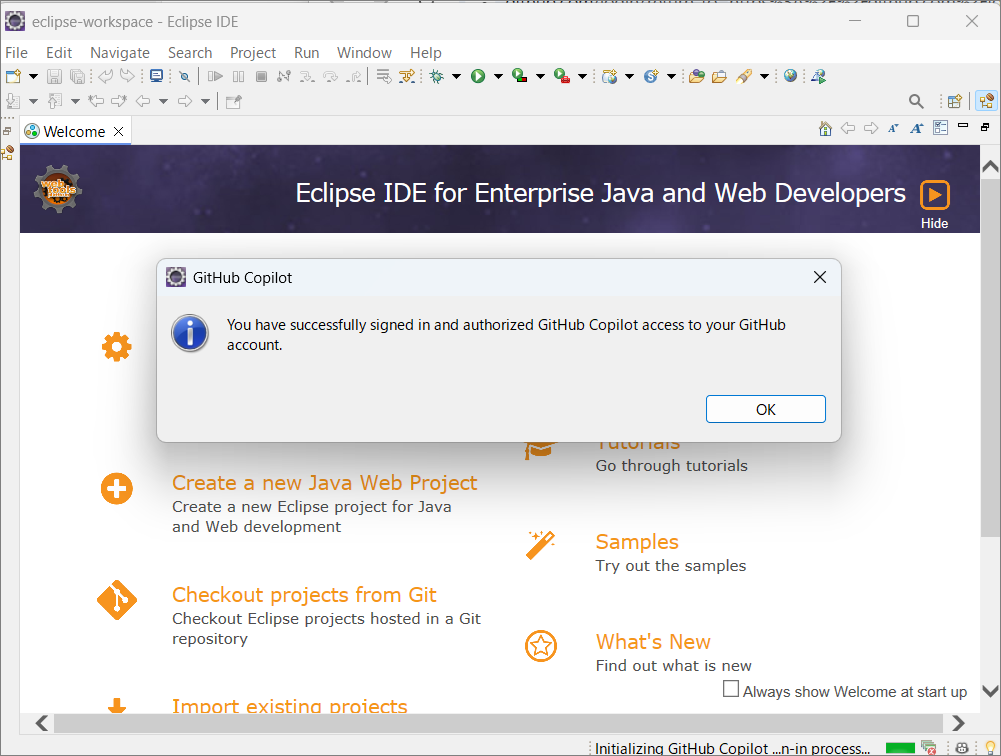Expand the External Tools dropdown arrow
Viewport: 1001px width, 756px height.
click(x=582, y=77)
